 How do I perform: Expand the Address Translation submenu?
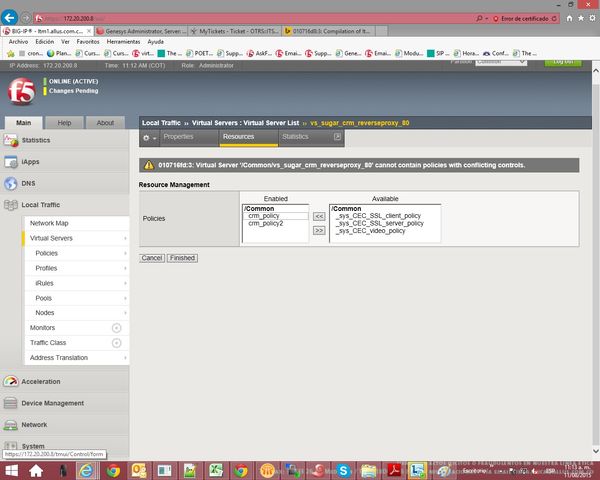(125, 358)
